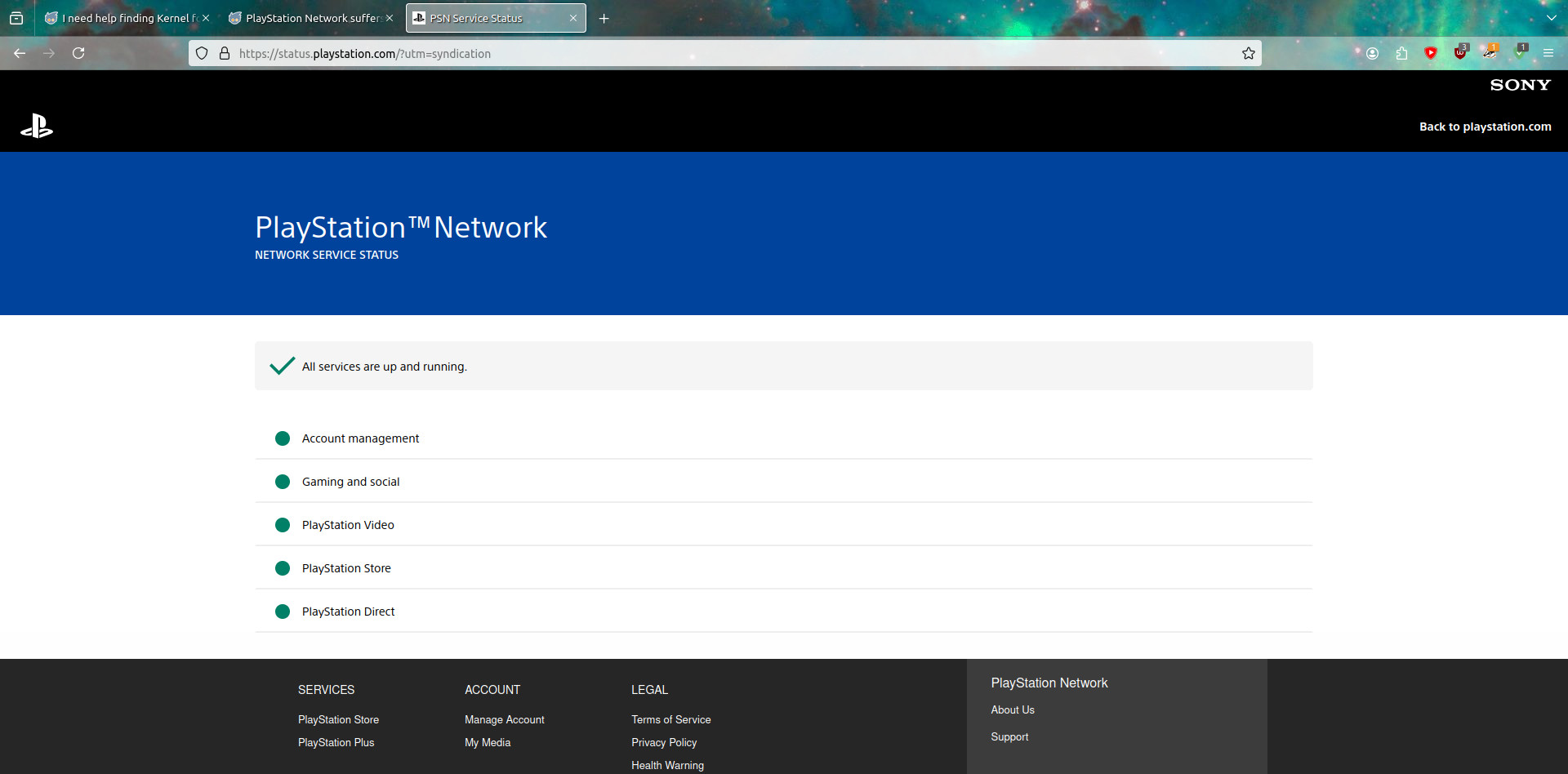Open Terms of Service link

(670, 719)
